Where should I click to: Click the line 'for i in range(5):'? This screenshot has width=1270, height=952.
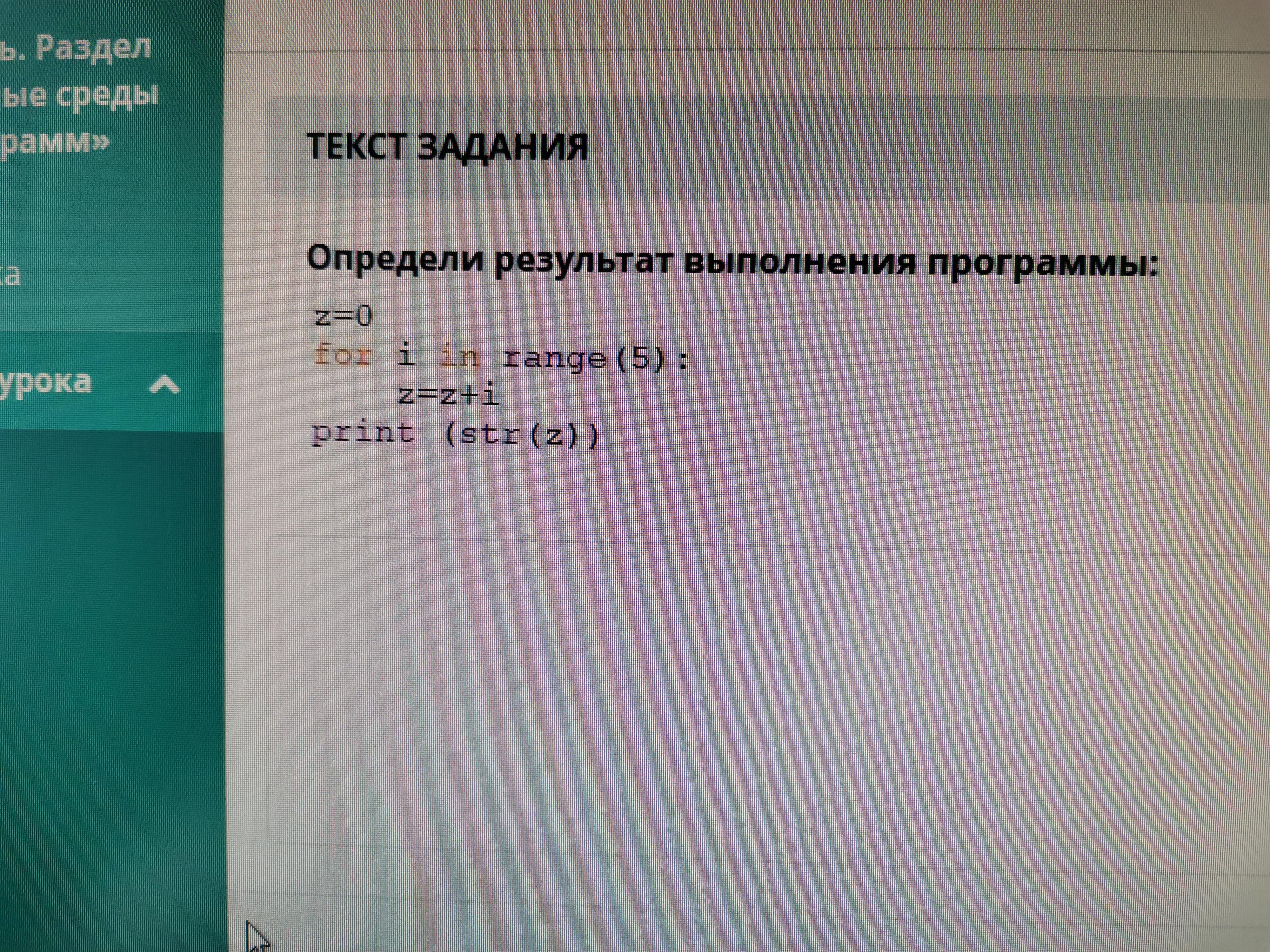click(501, 358)
